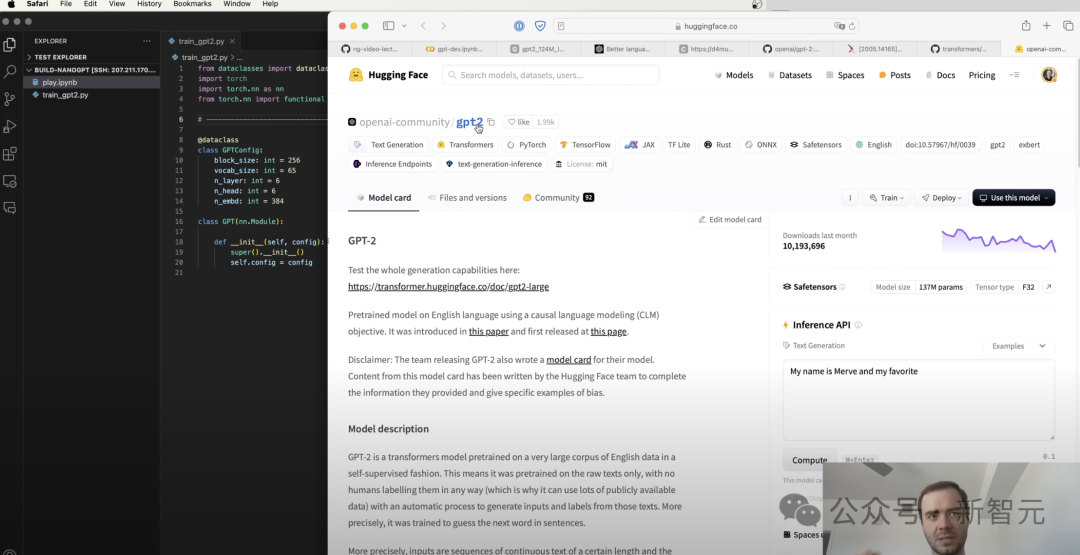Open the Examples dropdown

point(1019,346)
